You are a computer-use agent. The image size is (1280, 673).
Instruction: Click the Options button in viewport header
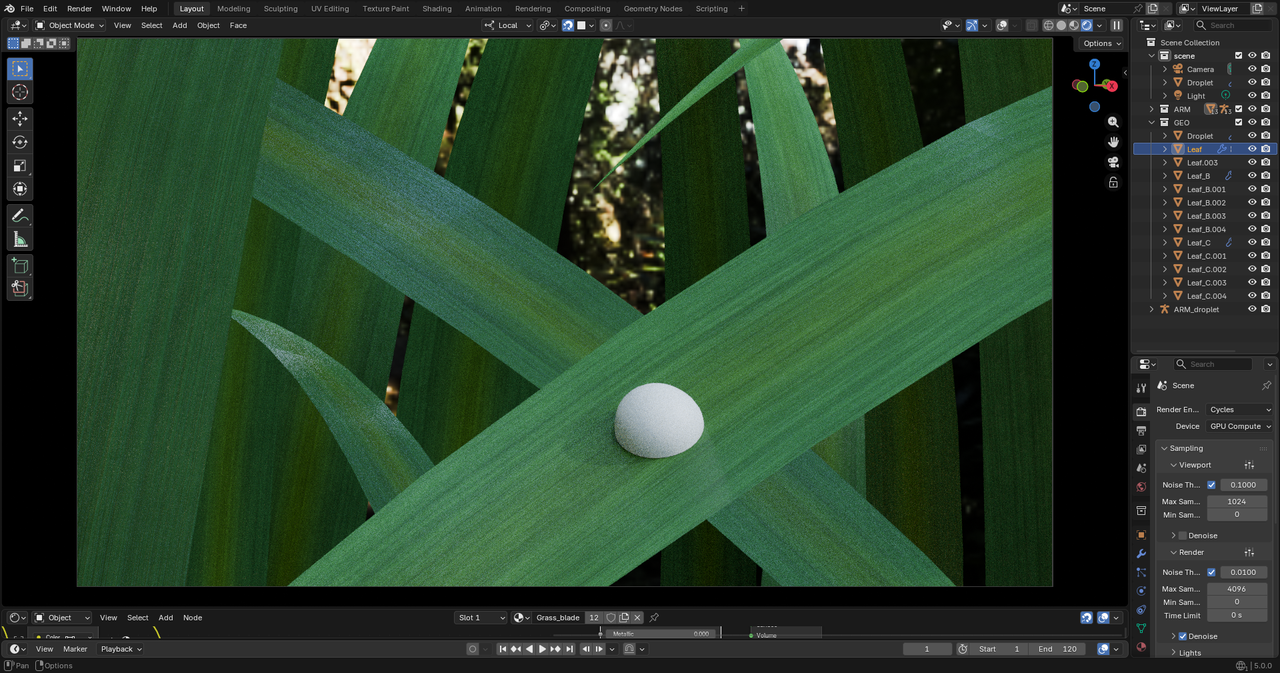(x=1100, y=43)
